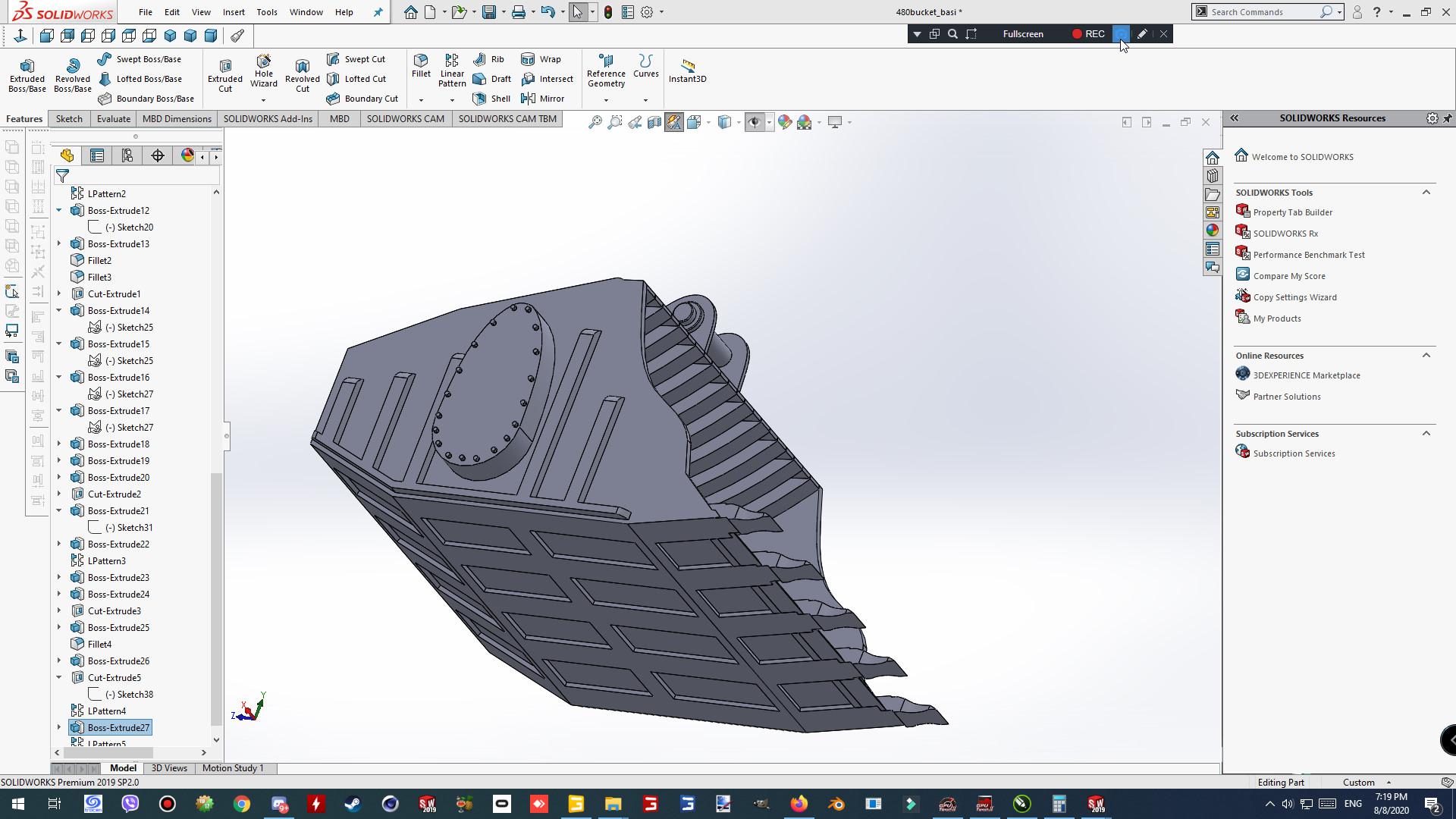1456x819 pixels.
Task: Open Property Tab Builder link
Action: [1292, 212]
